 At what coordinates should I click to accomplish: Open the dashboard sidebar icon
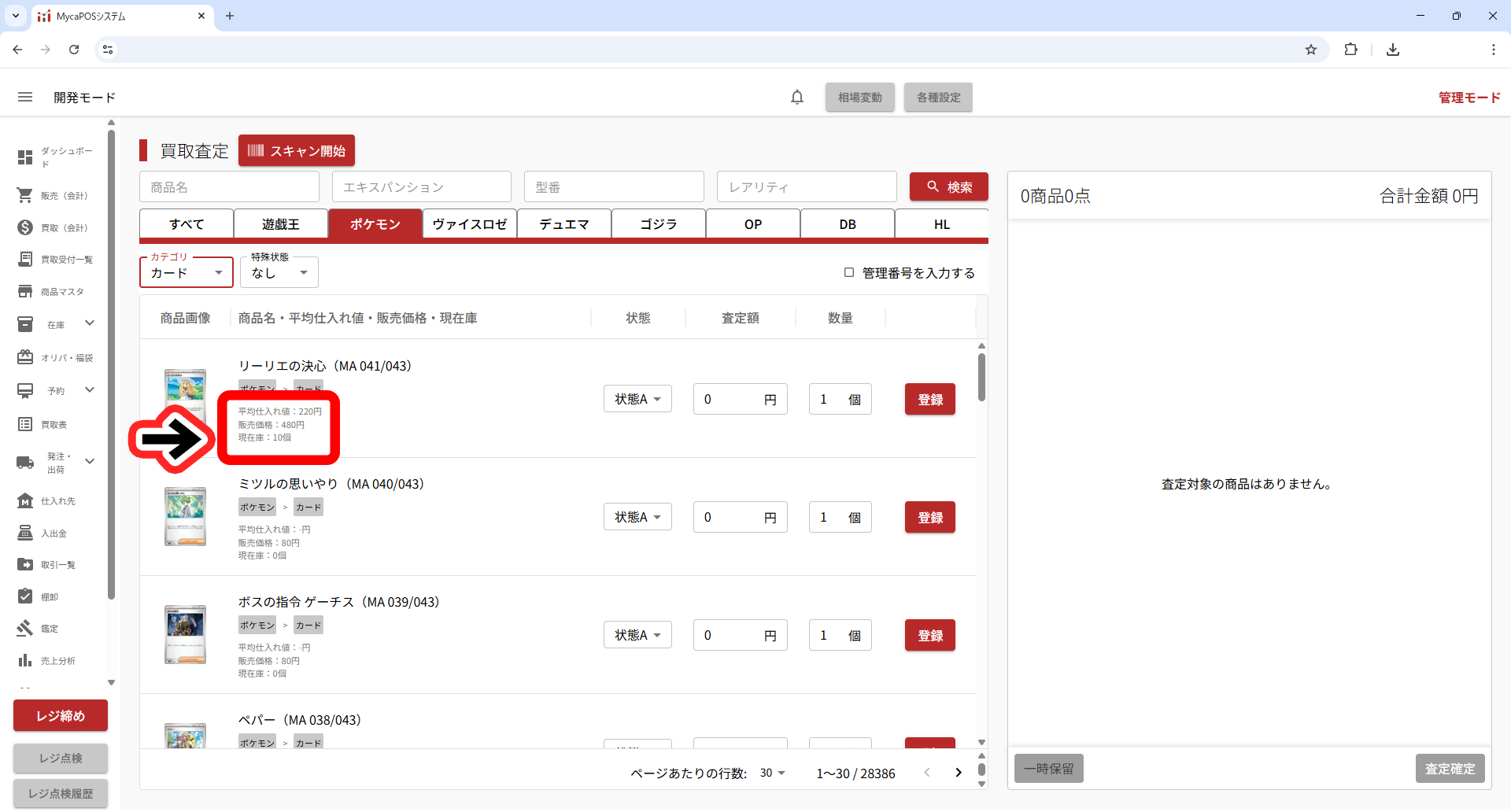click(25, 157)
